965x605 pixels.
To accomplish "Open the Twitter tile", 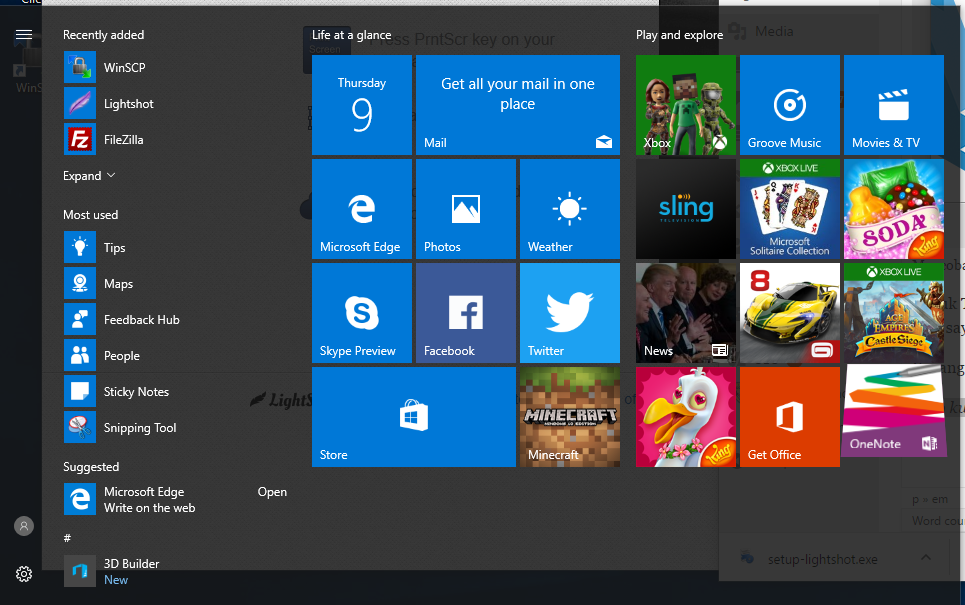I will point(570,313).
